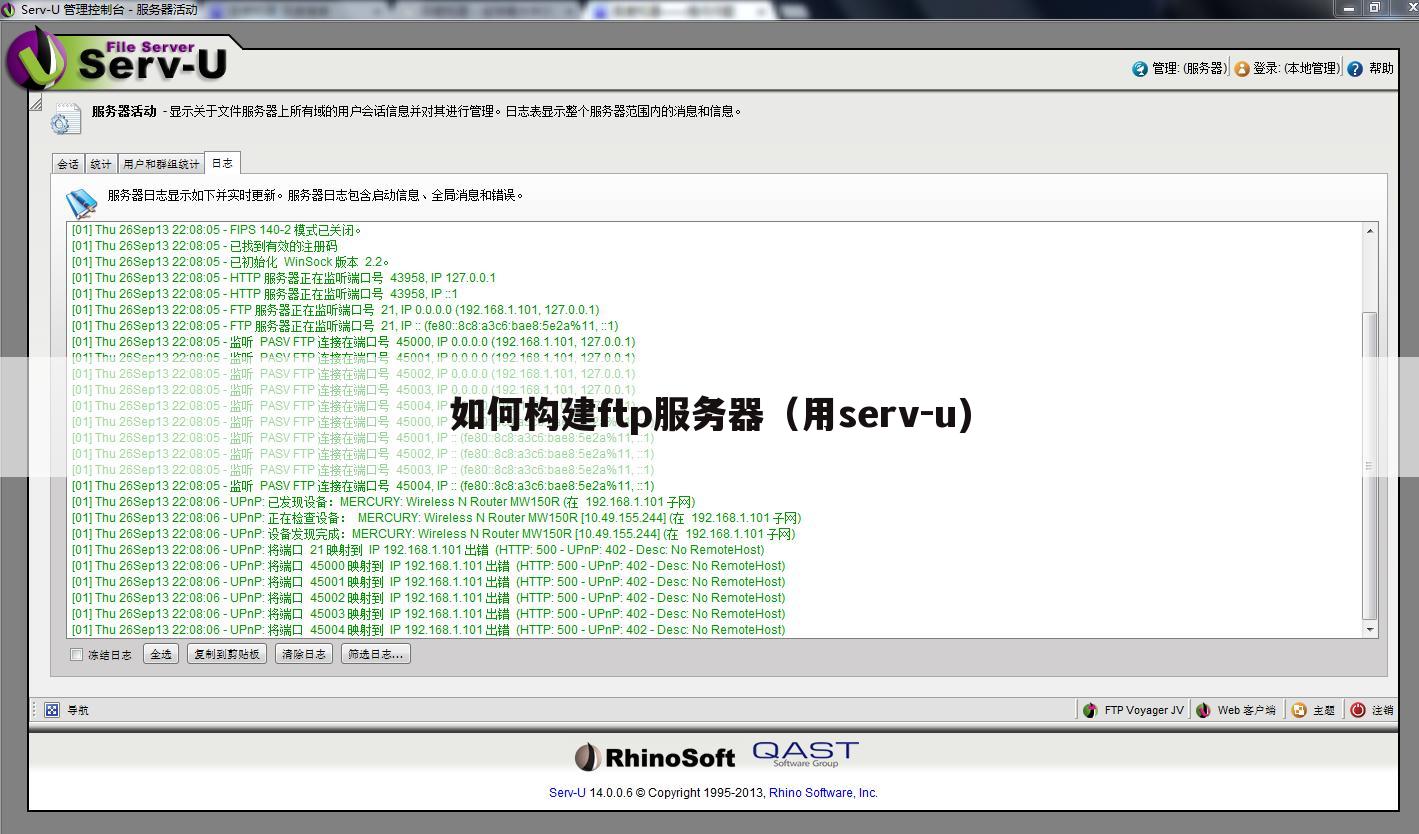Viewport: 1419px width, 834px height.
Task: Click the Serv-U File Server logo
Action: point(118,59)
